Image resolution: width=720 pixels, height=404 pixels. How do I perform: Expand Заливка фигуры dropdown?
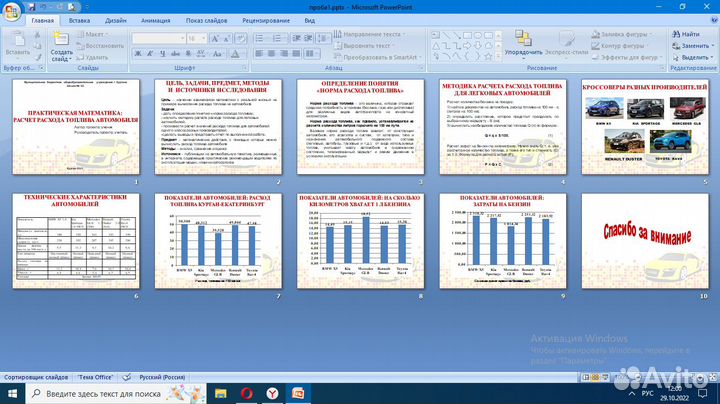pyautogui.click(x=620, y=34)
